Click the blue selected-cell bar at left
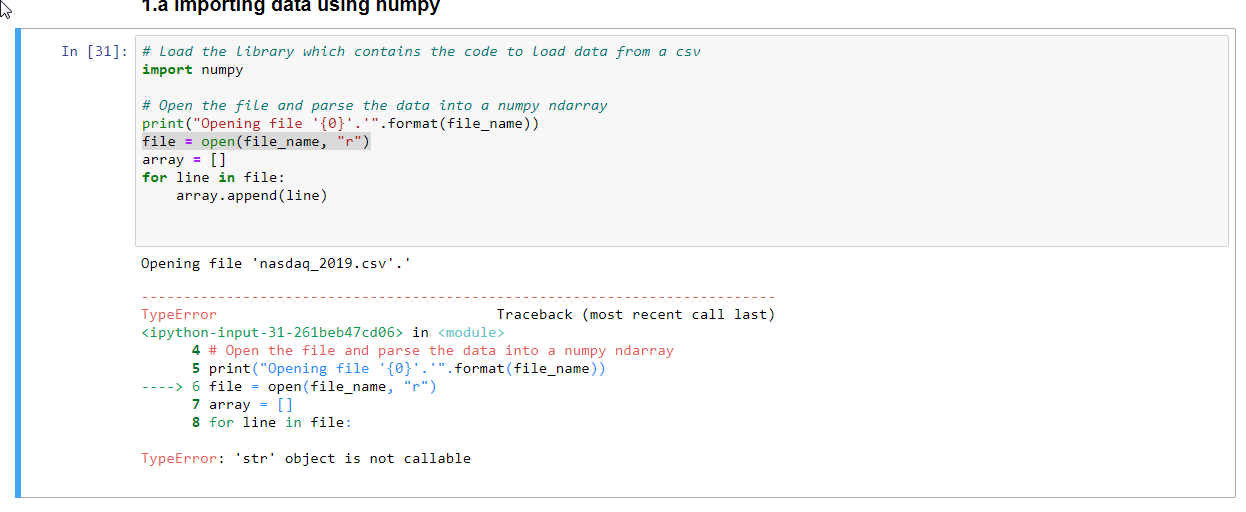Screen dimensions: 1246x512 tap(18, 263)
